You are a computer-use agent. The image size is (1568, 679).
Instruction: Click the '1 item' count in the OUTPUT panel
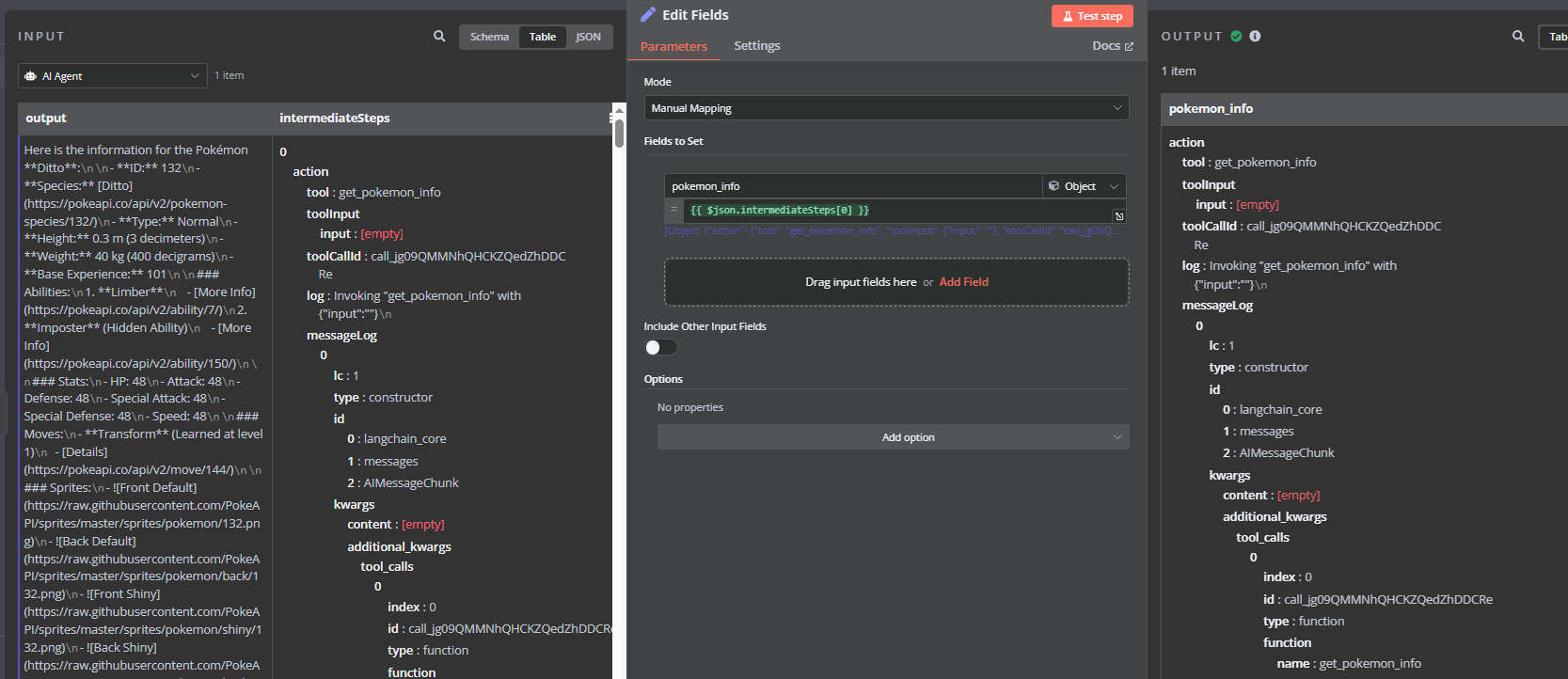[x=1179, y=71]
